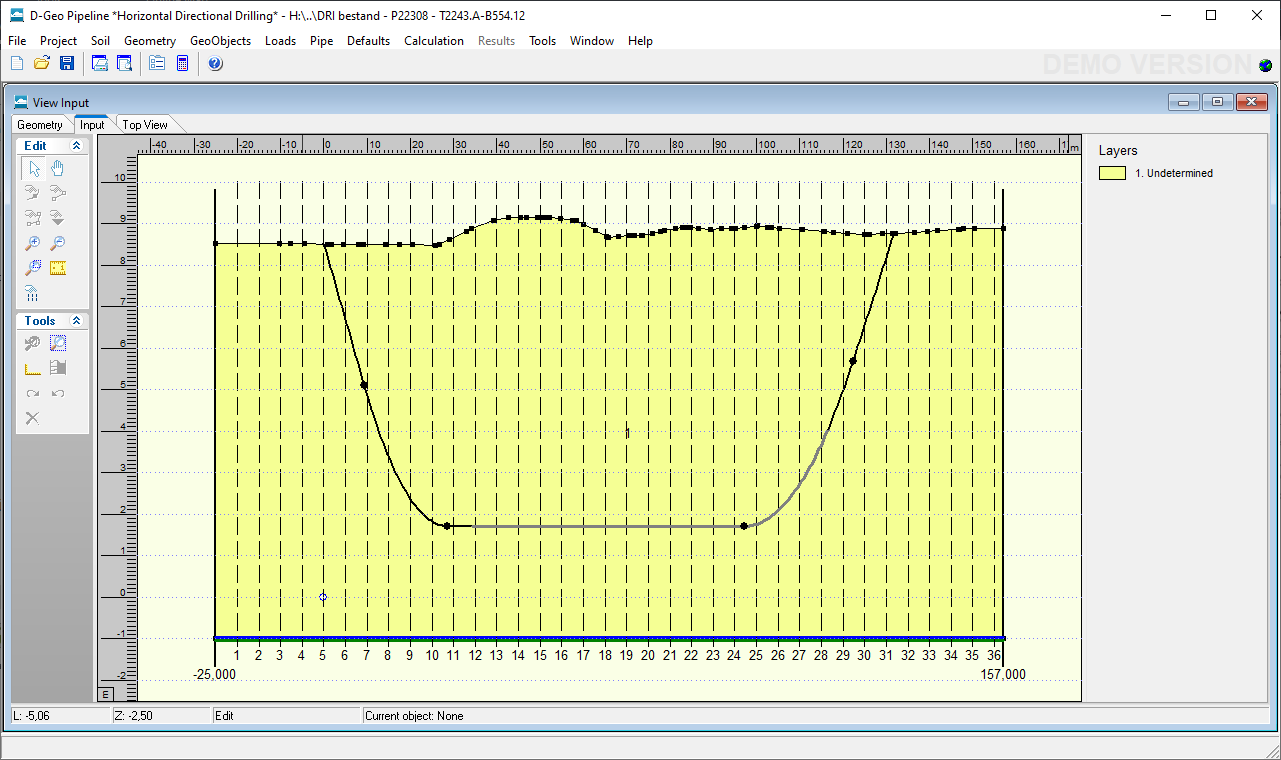1281x760 pixels.
Task: Open the Pipe menu
Action: click(x=322, y=41)
